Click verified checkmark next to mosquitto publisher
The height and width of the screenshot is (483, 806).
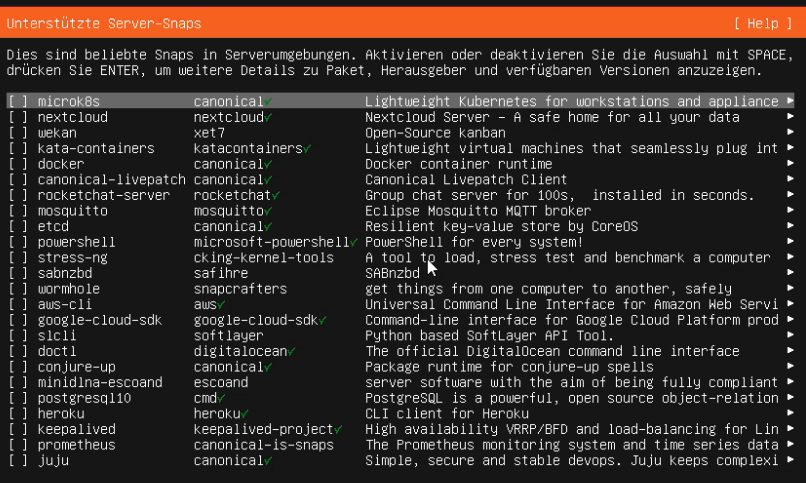tap(268, 211)
